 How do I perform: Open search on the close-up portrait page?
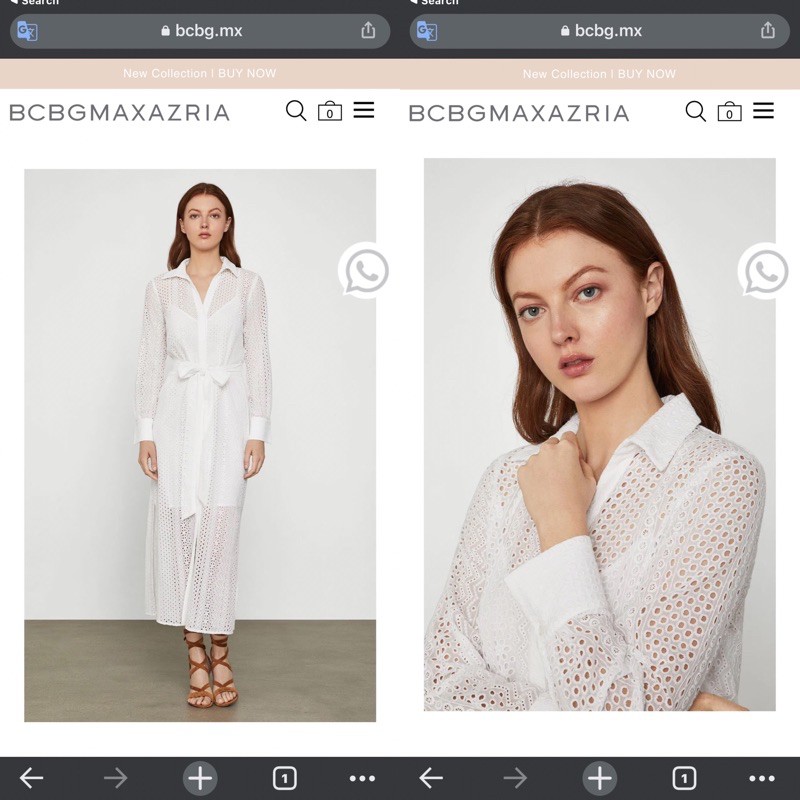pyautogui.click(x=696, y=111)
